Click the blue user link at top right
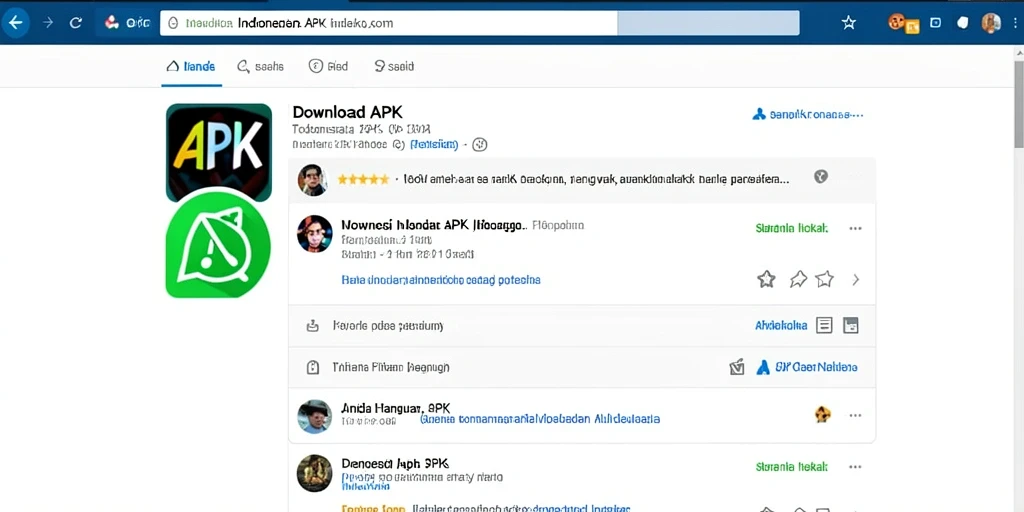This screenshot has width=1024, height=512. 808,114
